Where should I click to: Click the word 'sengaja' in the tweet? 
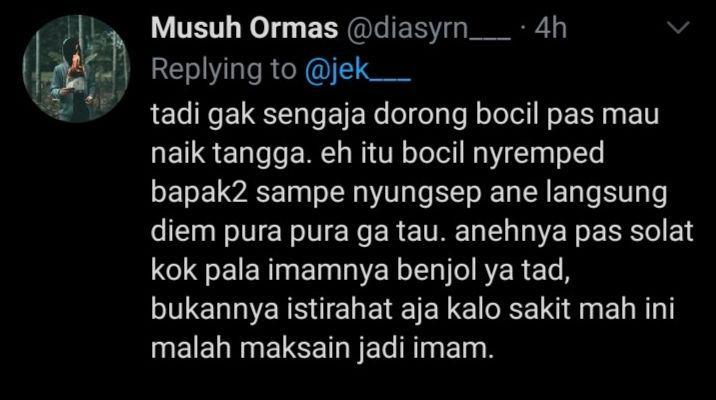(314, 115)
